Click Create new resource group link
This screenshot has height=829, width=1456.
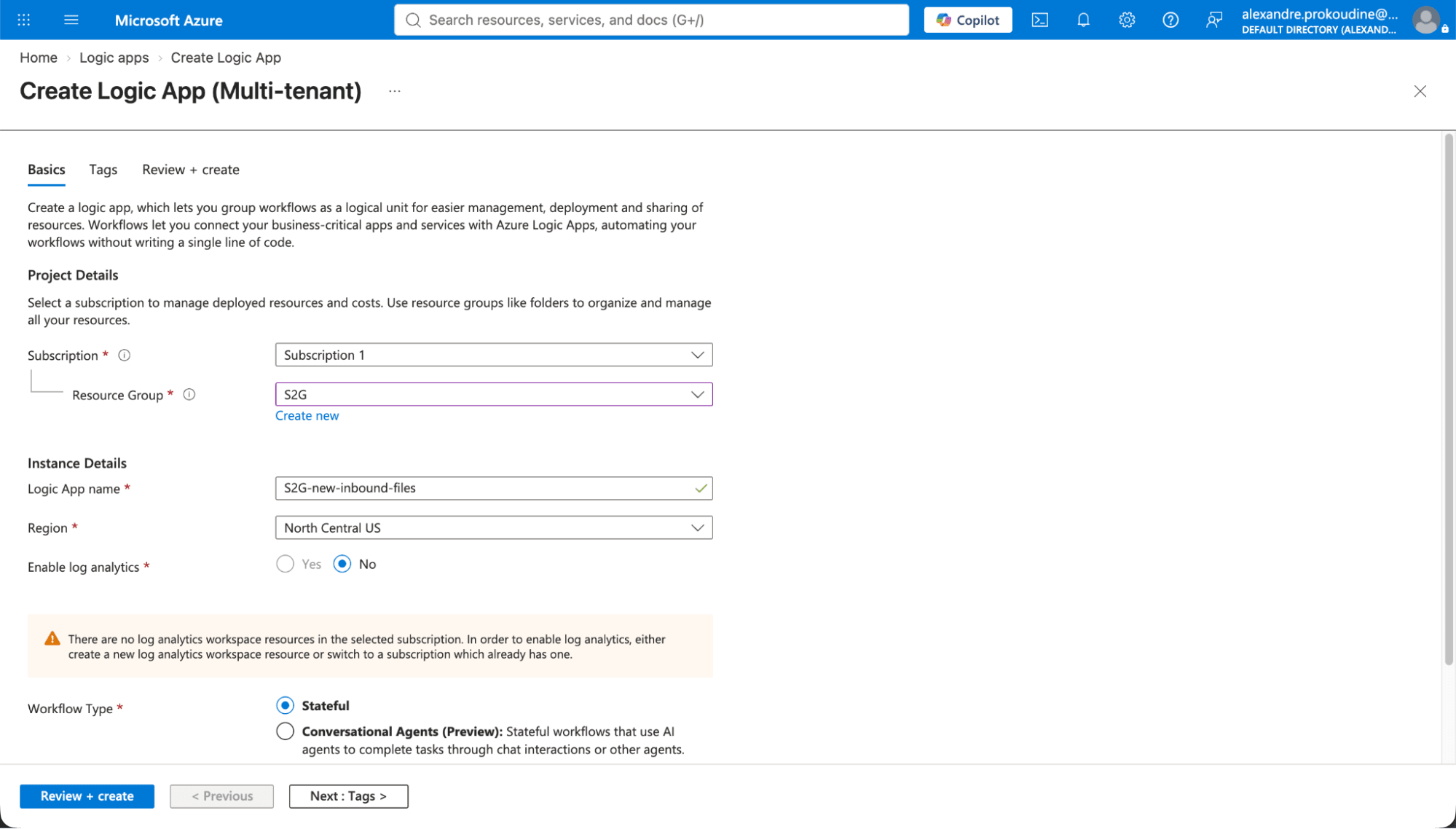pos(307,415)
